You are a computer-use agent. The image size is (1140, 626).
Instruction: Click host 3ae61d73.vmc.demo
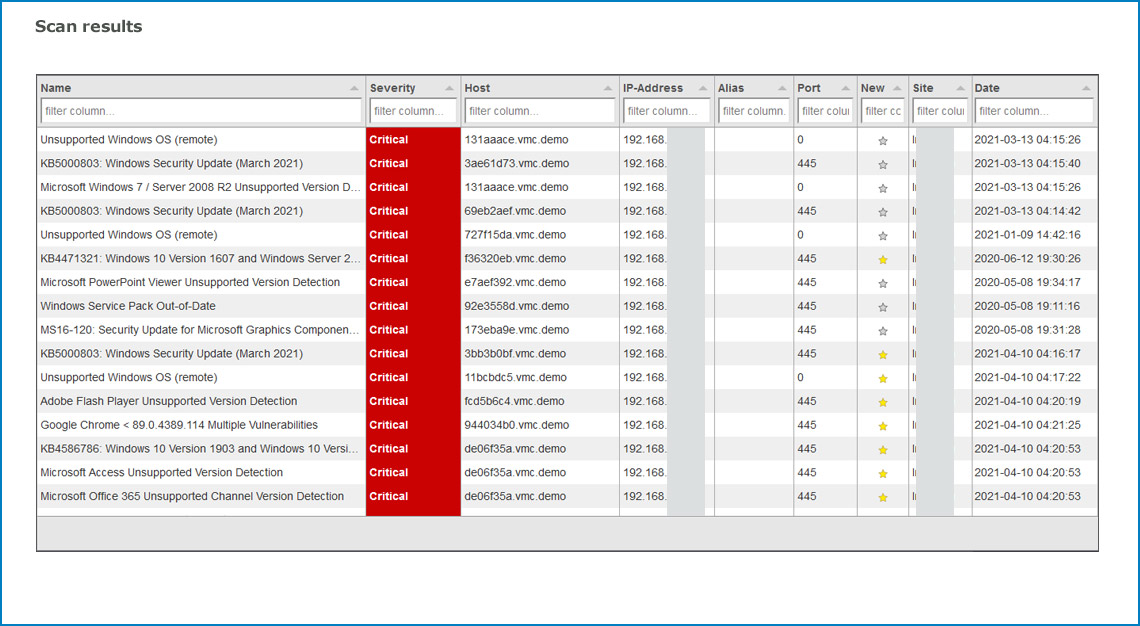click(x=517, y=164)
